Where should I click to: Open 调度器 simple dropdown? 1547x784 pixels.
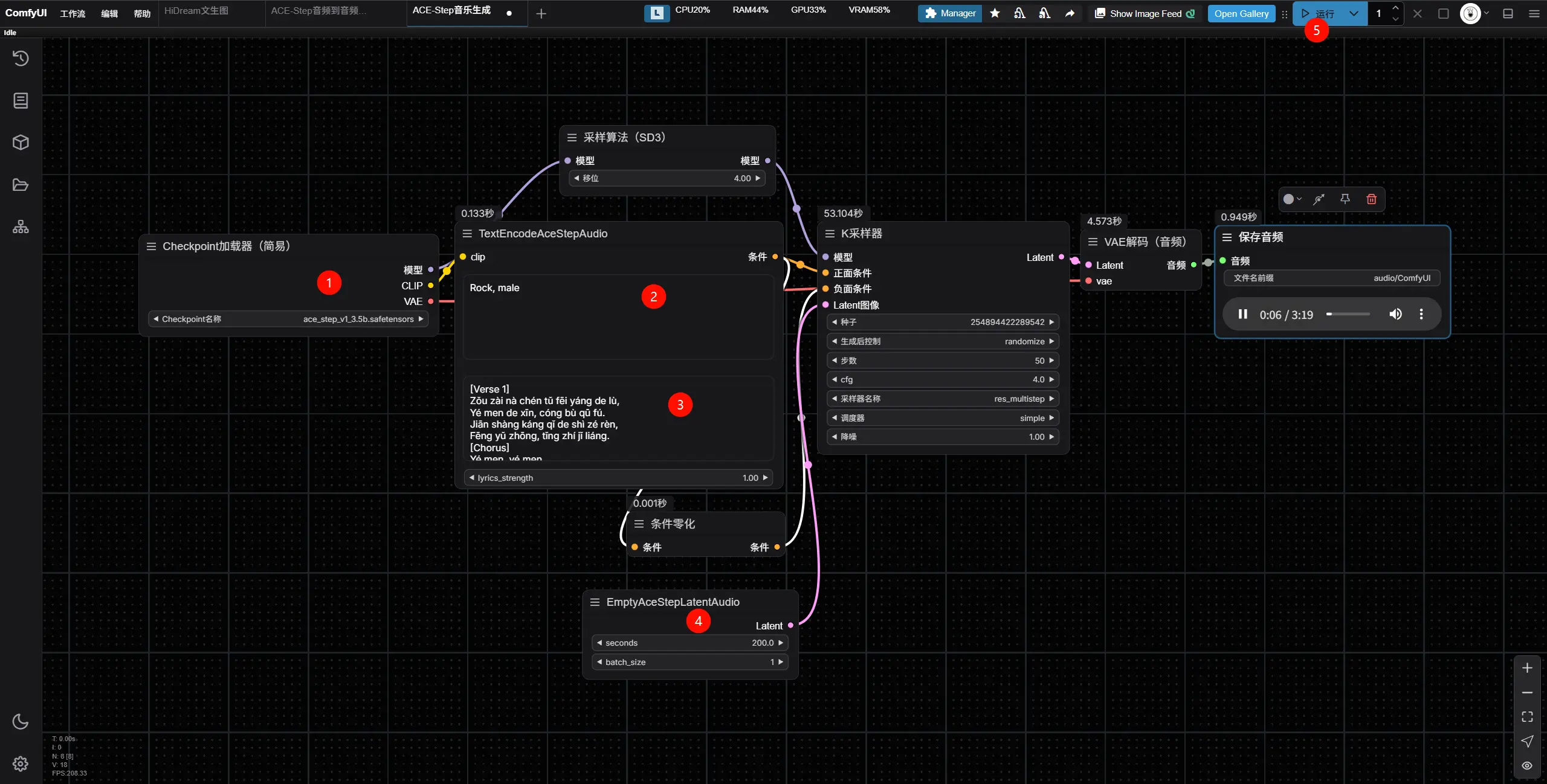pos(943,418)
